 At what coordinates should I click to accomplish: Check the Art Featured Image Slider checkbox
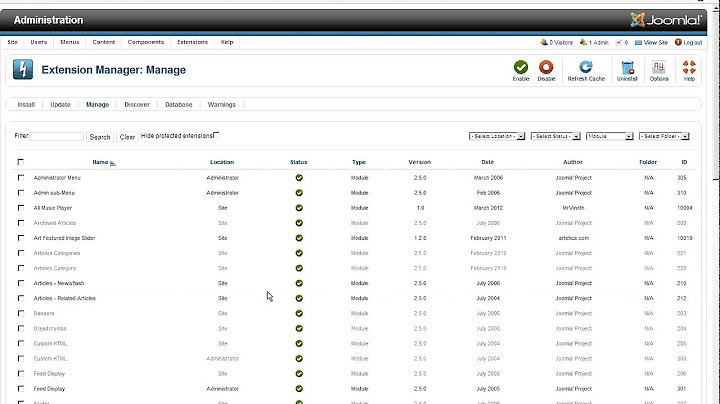coord(21,238)
